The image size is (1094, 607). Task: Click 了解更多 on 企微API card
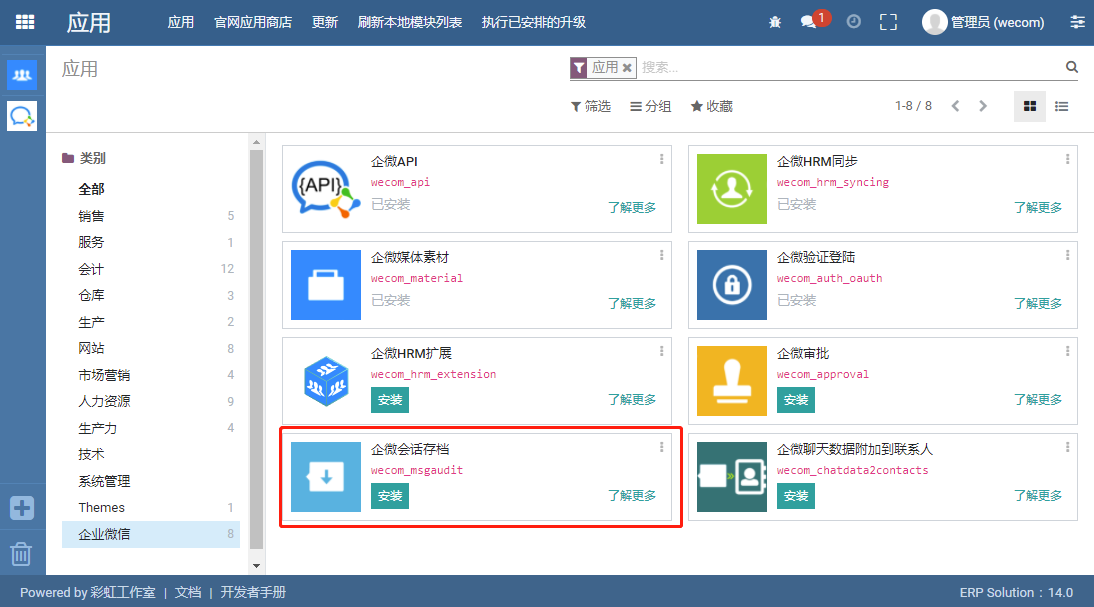pyautogui.click(x=632, y=207)
